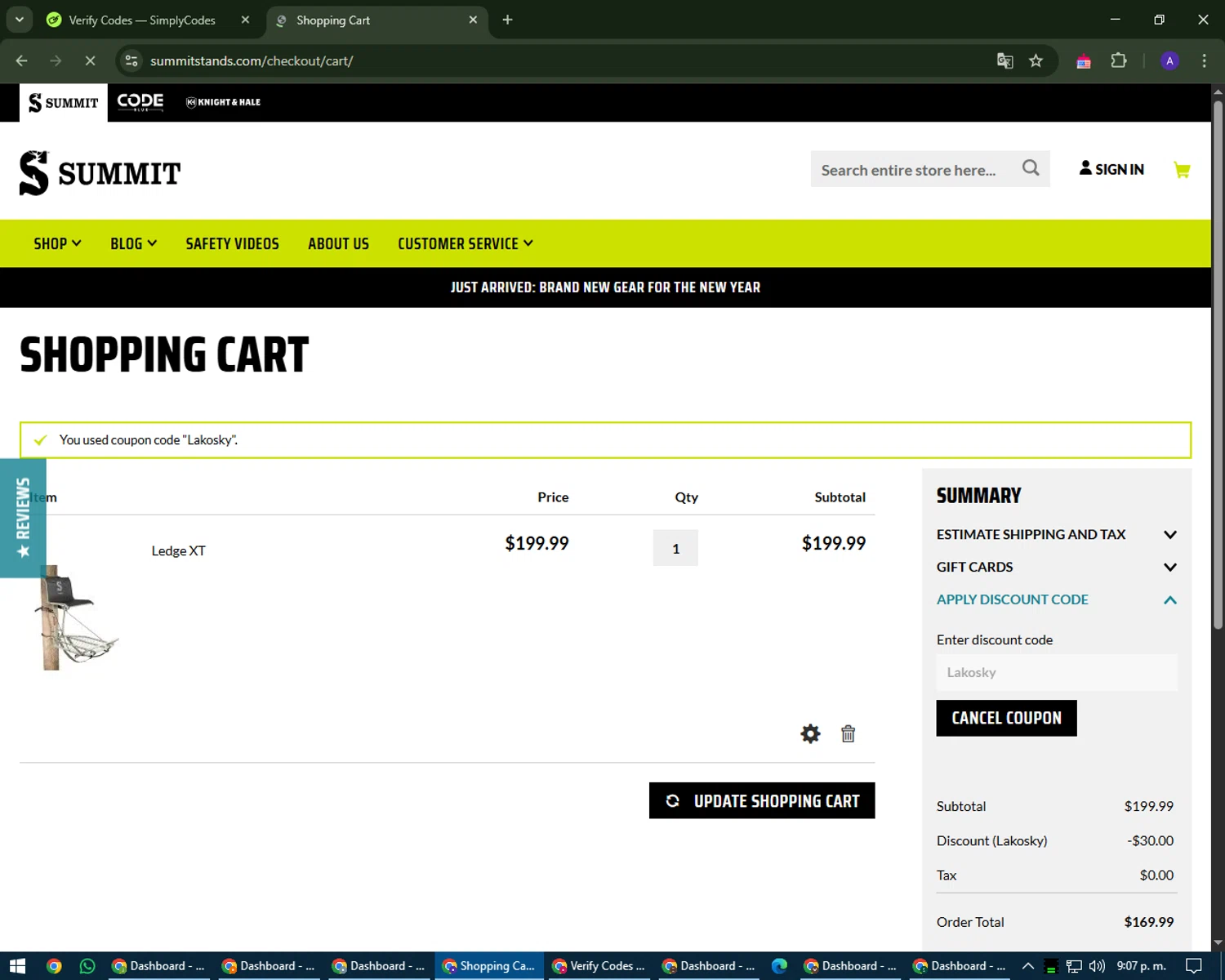Open the Ledge XT product thumbnail
1225x980 pixels.
[76, 617]
